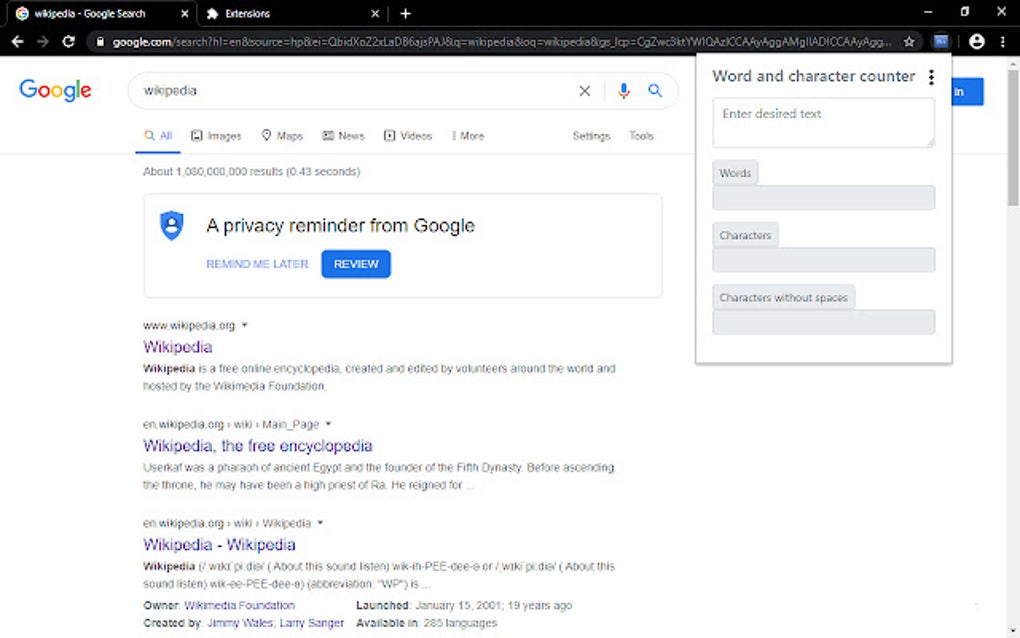
Task: Open the Chrome profile account icon
Action: (977, 41)
